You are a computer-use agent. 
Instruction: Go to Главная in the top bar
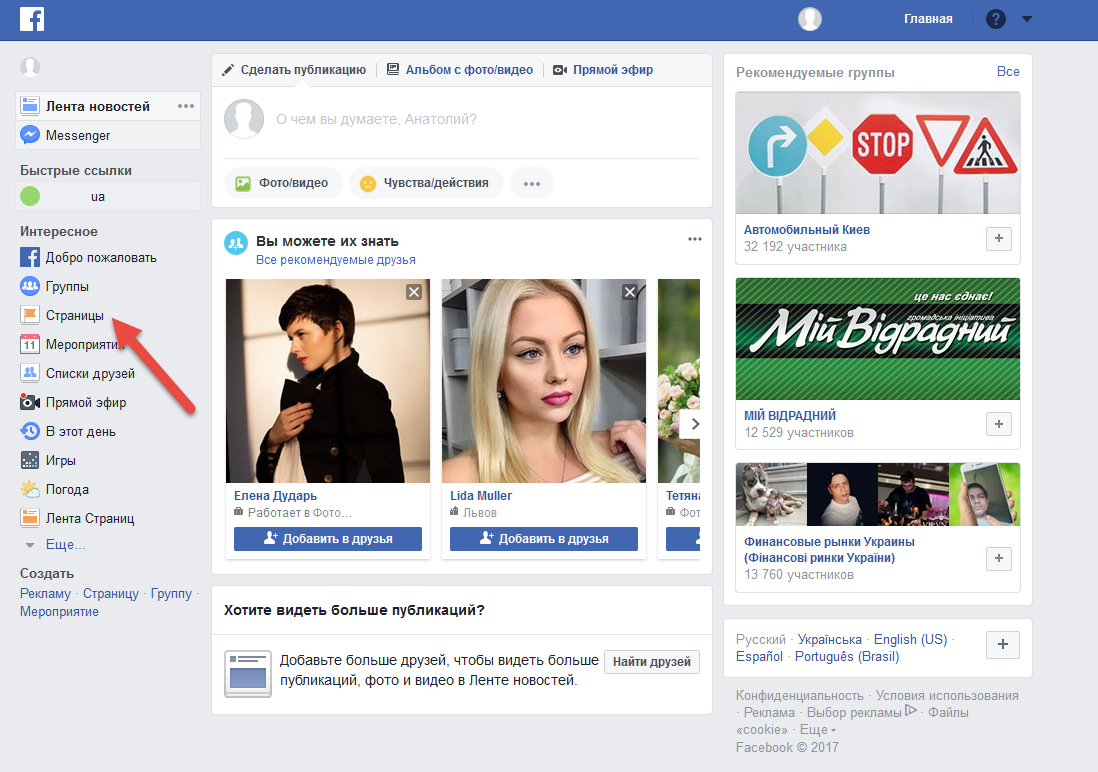[928, 19]
